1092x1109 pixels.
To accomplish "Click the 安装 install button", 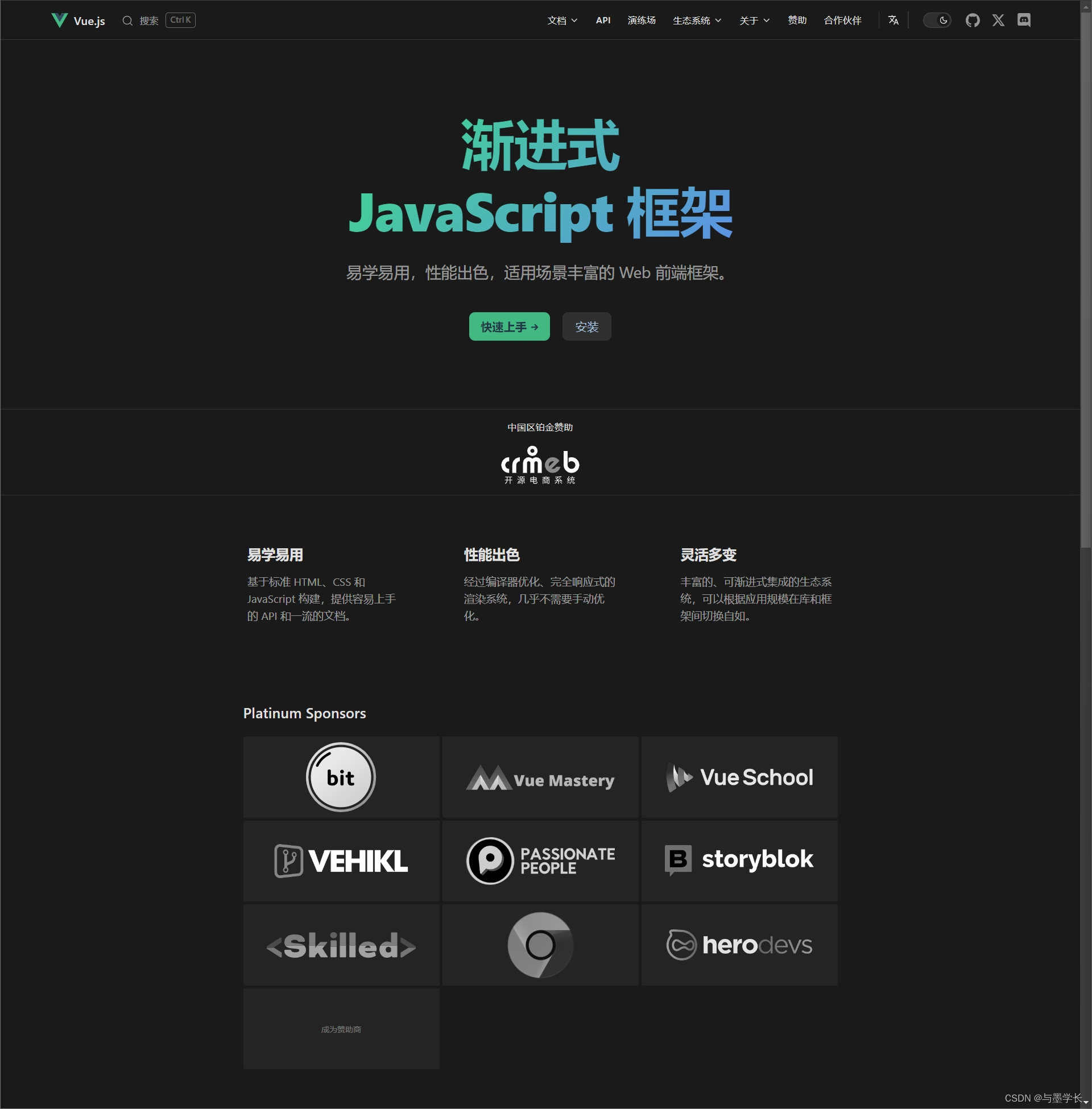I will [586, 327].
